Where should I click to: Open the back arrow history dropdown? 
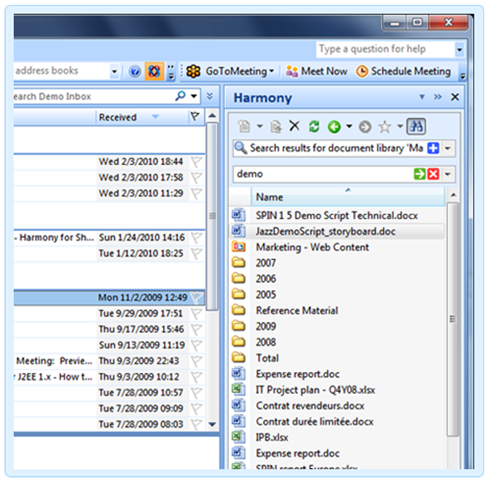(349, 126)
